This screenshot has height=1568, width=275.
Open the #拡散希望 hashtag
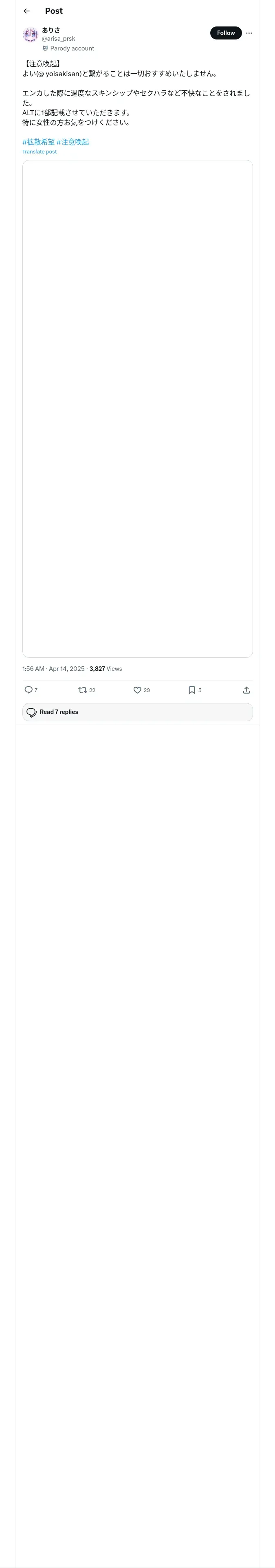tap(38, 142)
